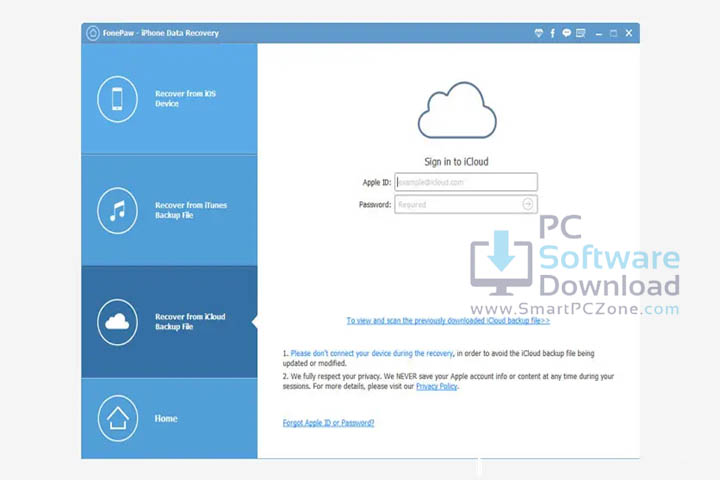Open the Facebook icon in title bar

point(552,33)
